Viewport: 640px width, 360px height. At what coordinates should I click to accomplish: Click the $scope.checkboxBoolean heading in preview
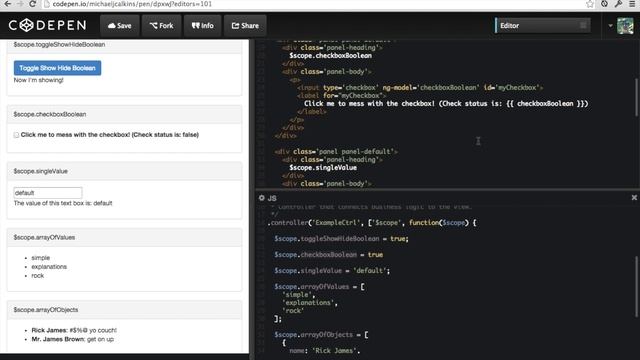pyautogui.click(x=124, y=114)
